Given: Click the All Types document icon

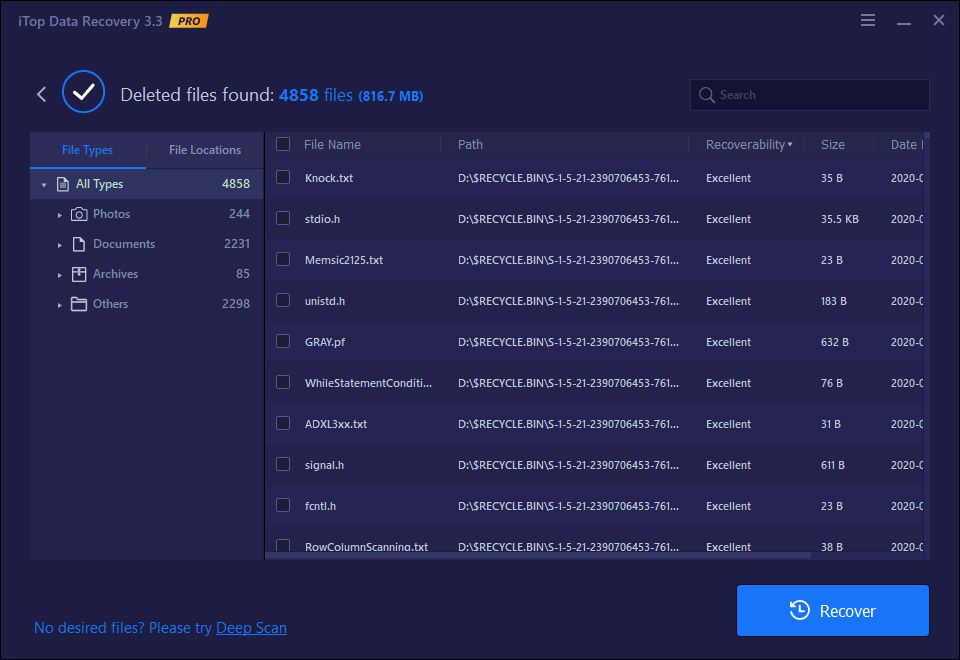Looking at the screenshot, I should click(x=62, y=184).
